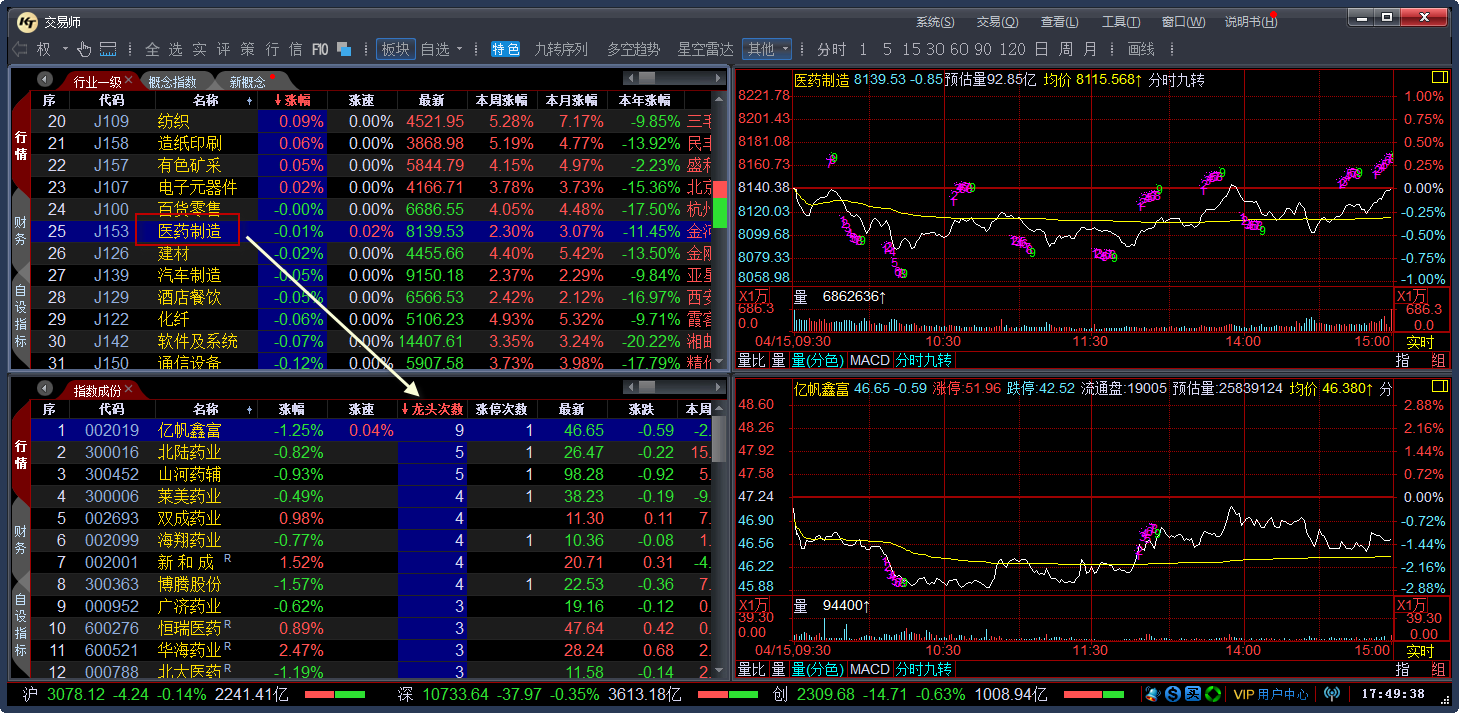Screen dimensions: 1459x713
Task: Click the blue S icon in status bar
Action: (1173, 694)
